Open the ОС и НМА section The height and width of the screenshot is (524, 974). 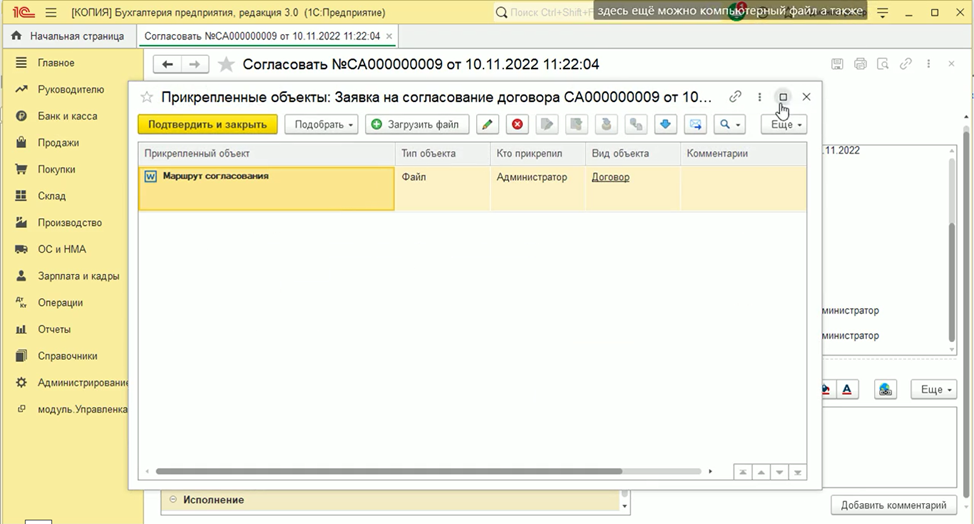pyautogui.click(x=61, y=250)
